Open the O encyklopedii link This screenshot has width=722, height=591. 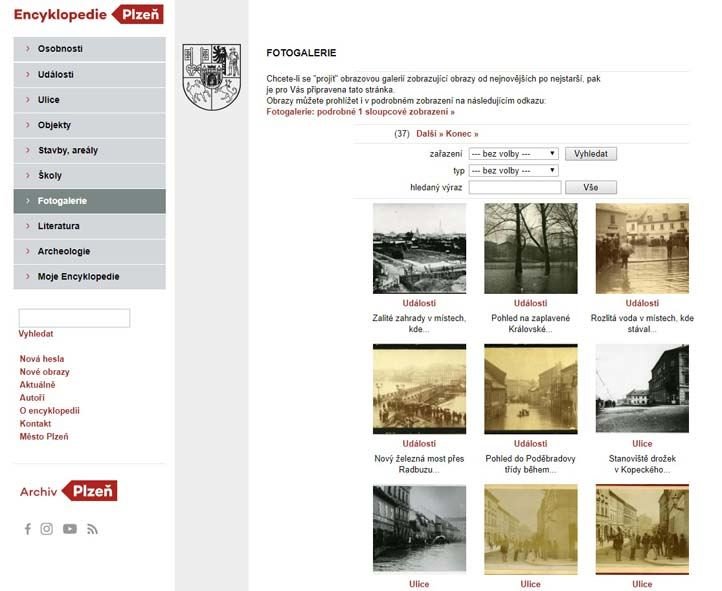(x=50, y=411)
